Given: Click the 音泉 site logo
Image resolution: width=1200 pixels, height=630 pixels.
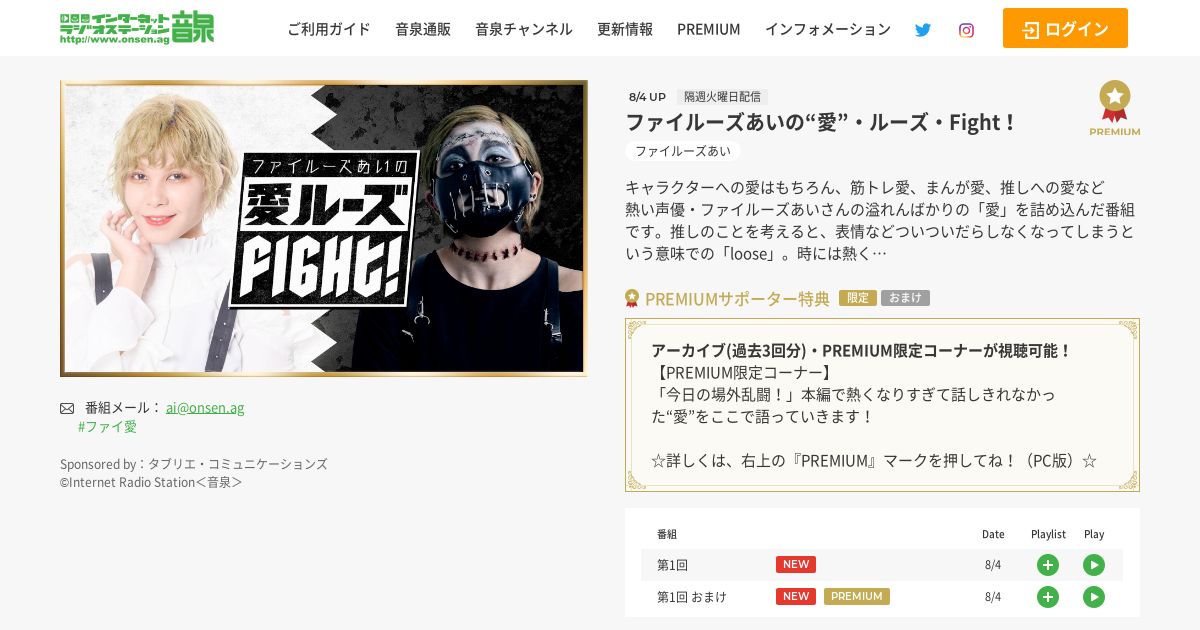Looking at the screenshot, I should [x=137, y=28].
